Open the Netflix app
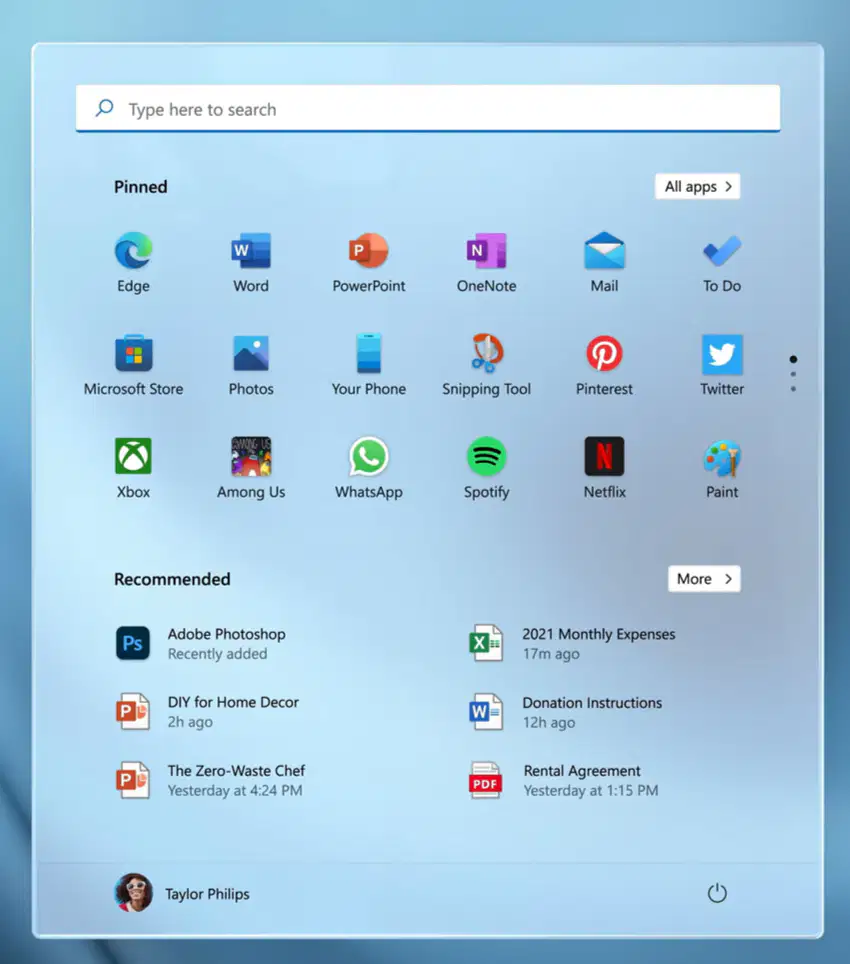850x964 pixels. 604,468
